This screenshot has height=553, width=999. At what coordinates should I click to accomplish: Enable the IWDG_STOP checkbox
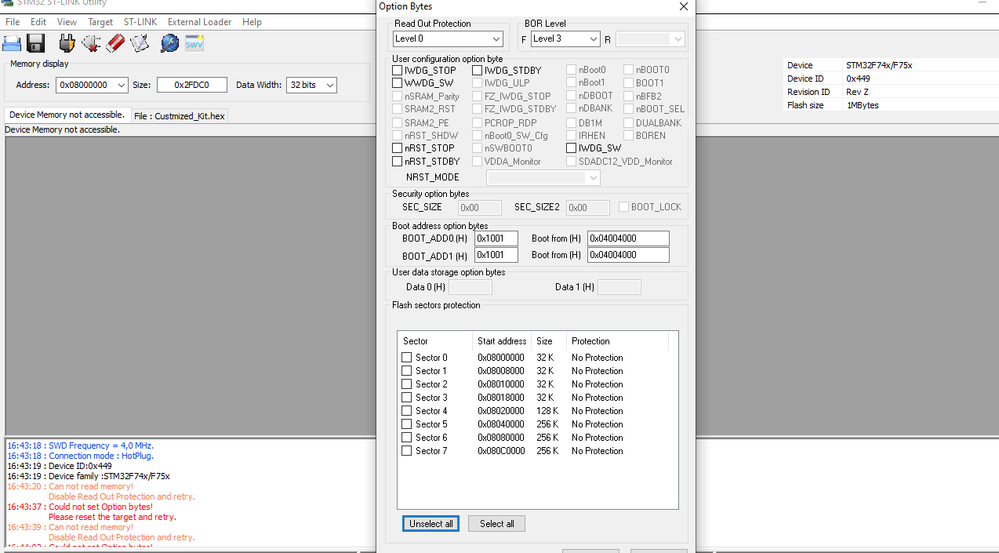pos(397,70)
